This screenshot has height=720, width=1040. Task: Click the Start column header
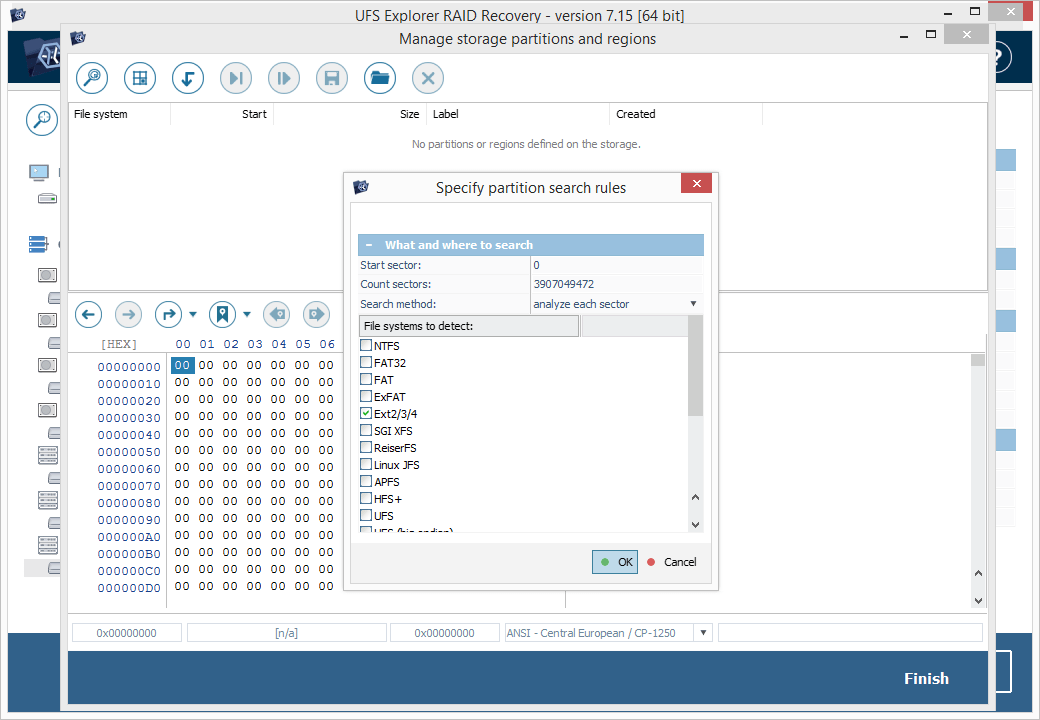[222, 114]
